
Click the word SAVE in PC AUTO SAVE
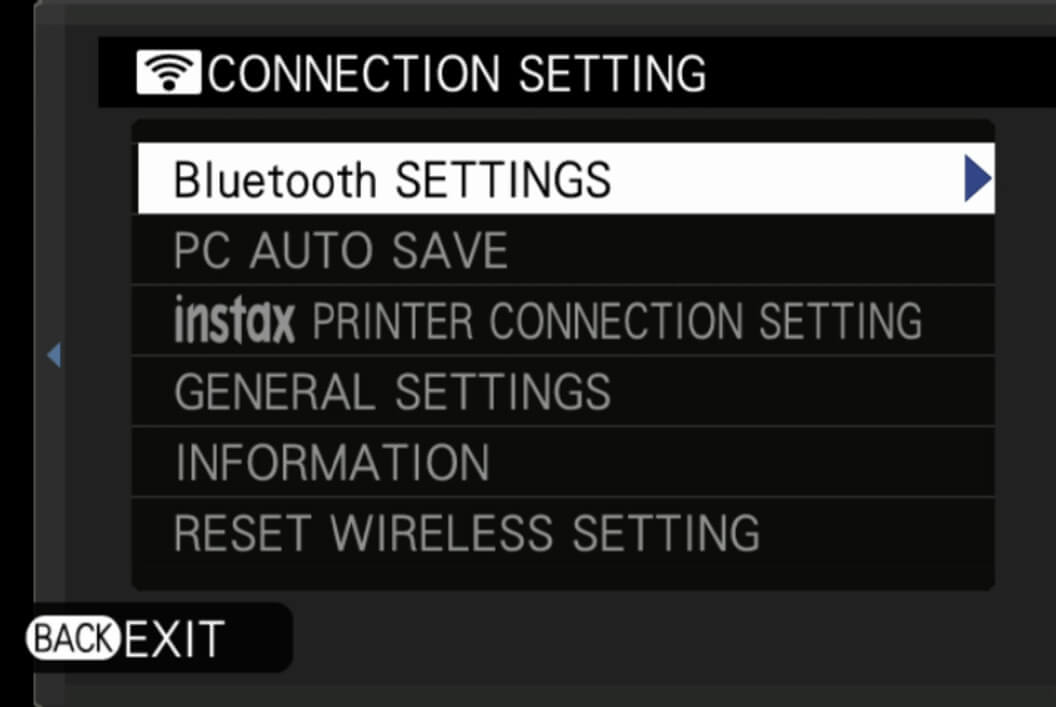[450, 250]
